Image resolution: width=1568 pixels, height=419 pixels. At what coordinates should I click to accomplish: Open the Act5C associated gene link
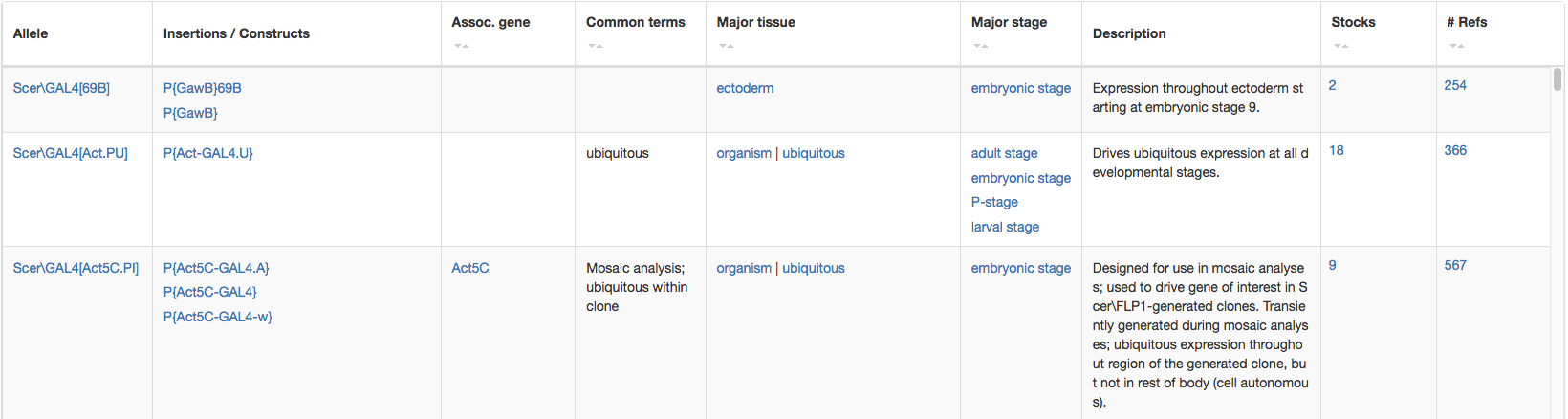[x=470, y=268]
